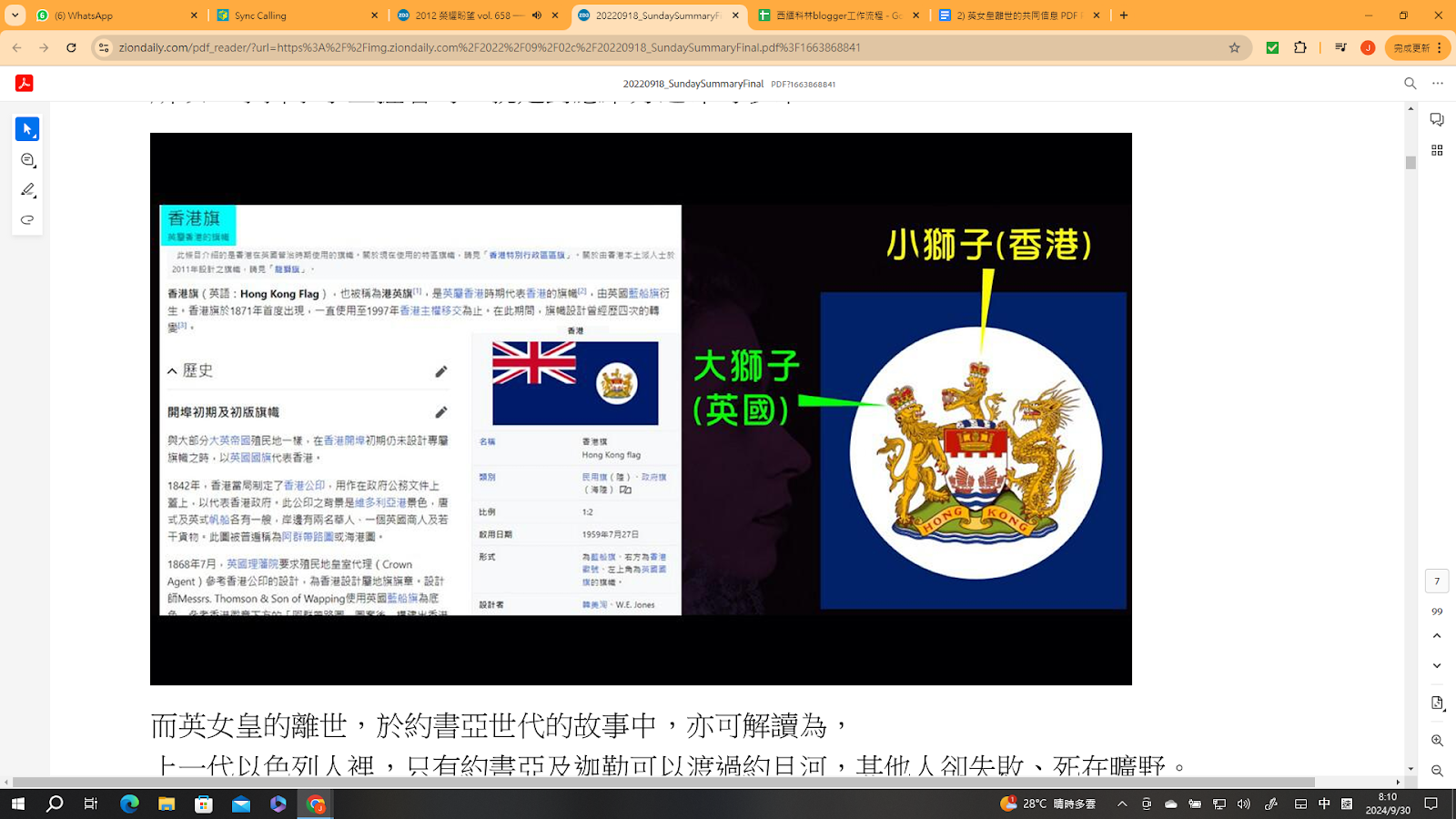Click the 英國理藩院 link
This screenshot has height=819, width=1456.
pos(252,564)
